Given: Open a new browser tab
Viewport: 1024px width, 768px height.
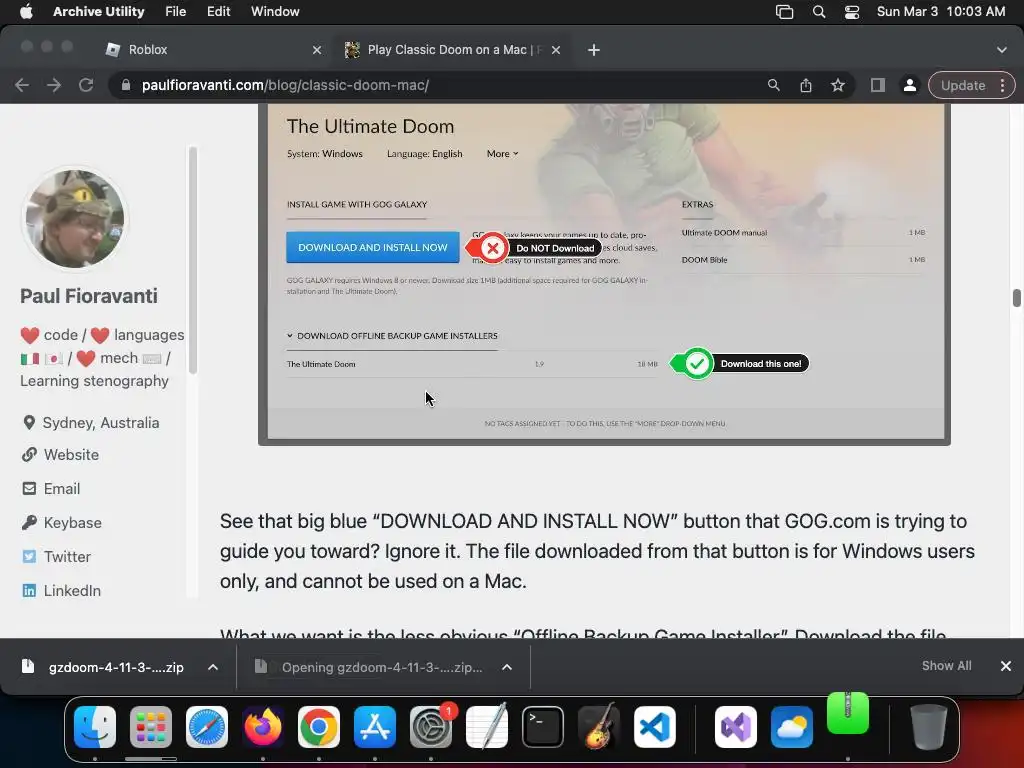Looking at the screenshot, I should (594, 50).
